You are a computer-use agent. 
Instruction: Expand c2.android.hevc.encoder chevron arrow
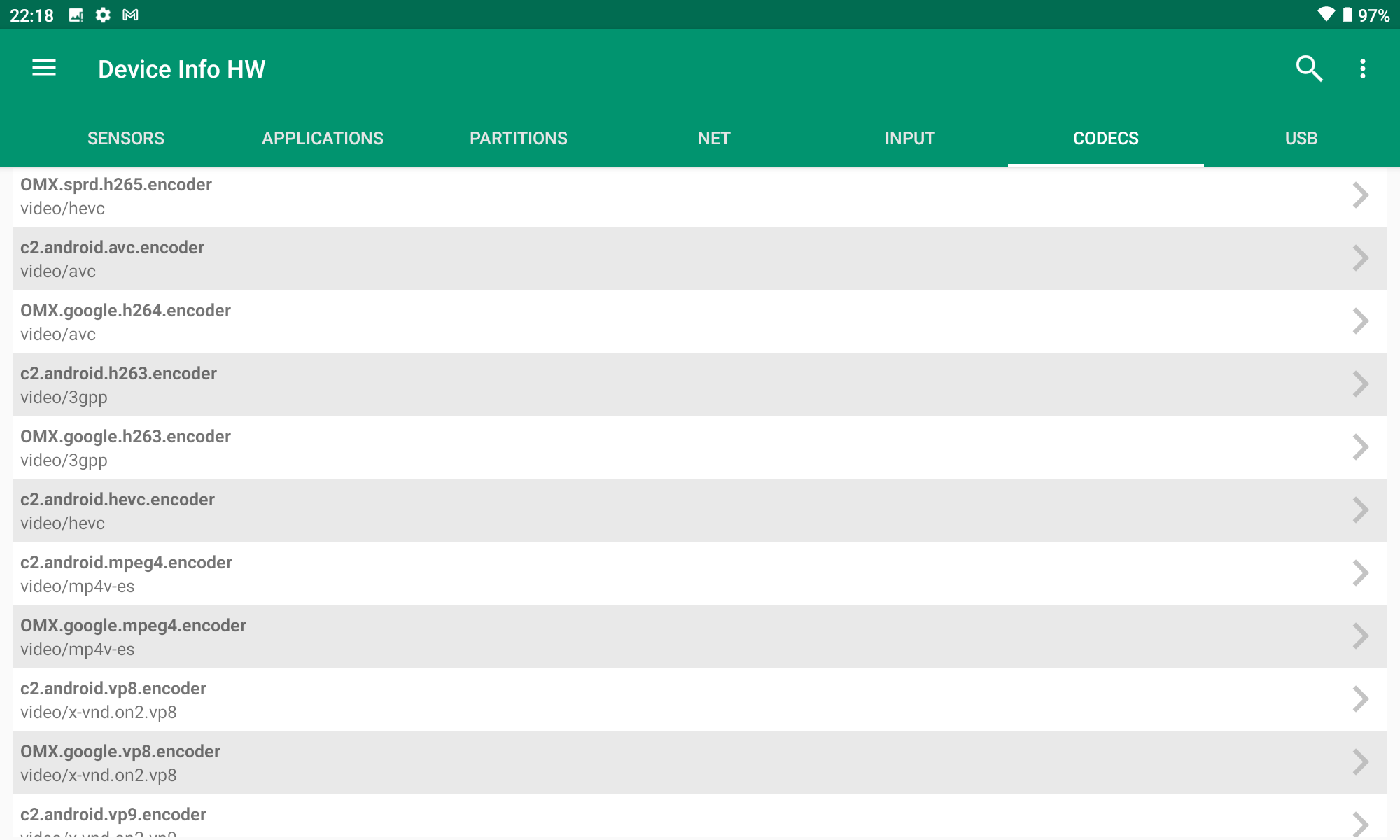click(x=1360, y=510)
